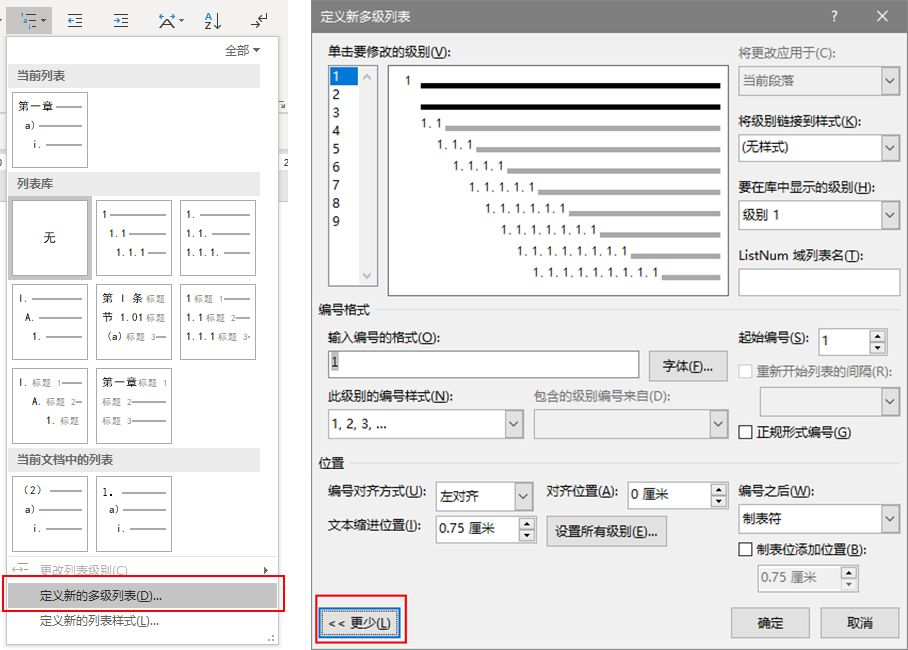Open the 全部 filter dropdown
Viewport: 908px width, 650px height.
click(x=242, y=50)
